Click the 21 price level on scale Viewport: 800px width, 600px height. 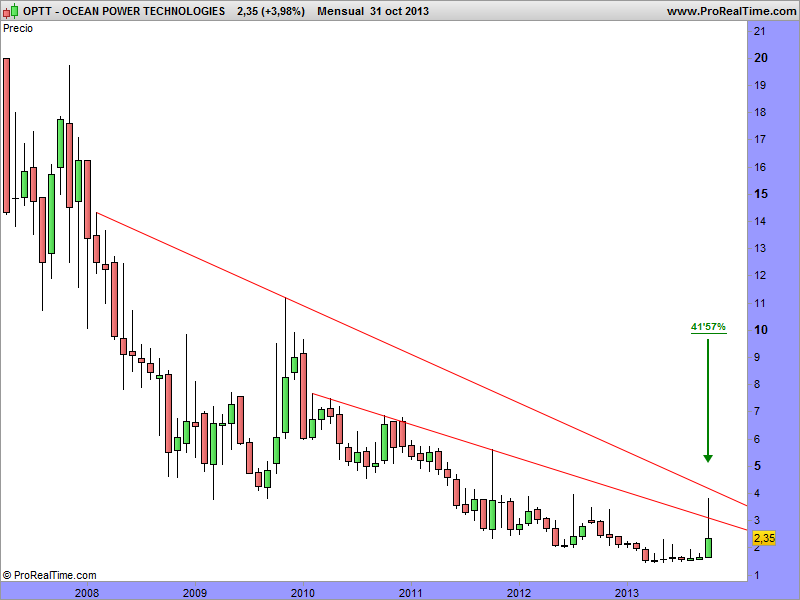coord(760,31)
